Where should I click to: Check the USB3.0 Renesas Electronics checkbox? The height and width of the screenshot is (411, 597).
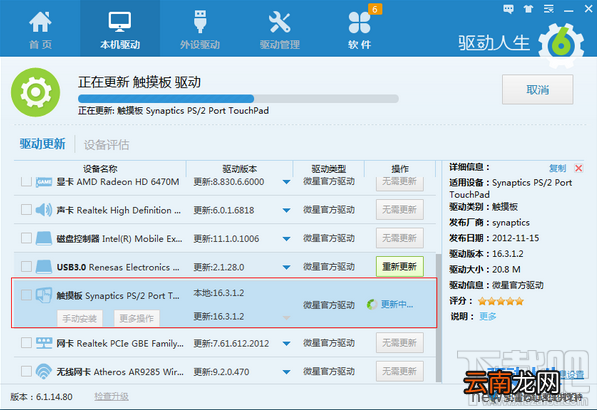click(x=26, y=266)
